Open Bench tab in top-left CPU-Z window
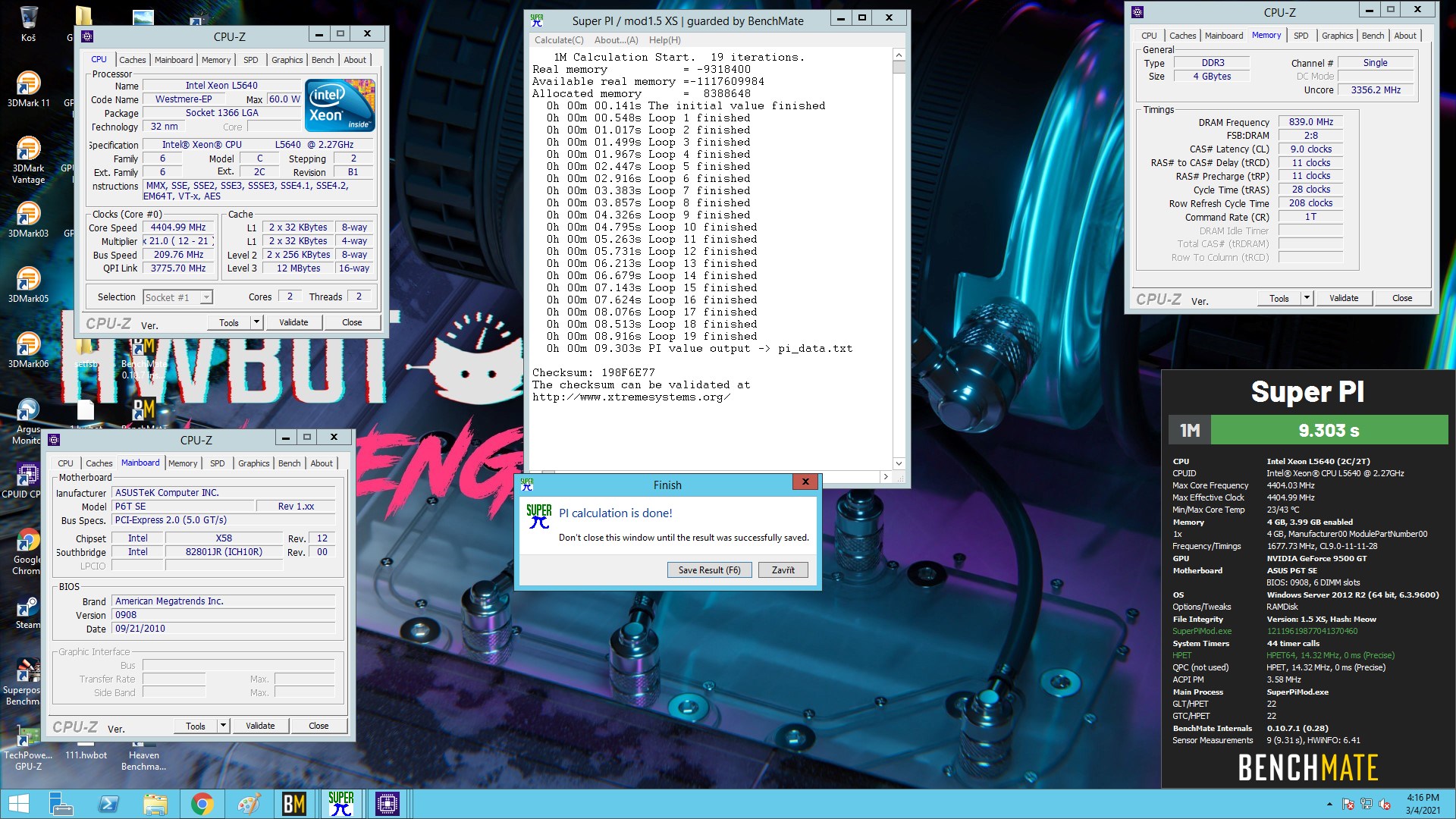The image size is (1456, 819). (x=322, y=60)
